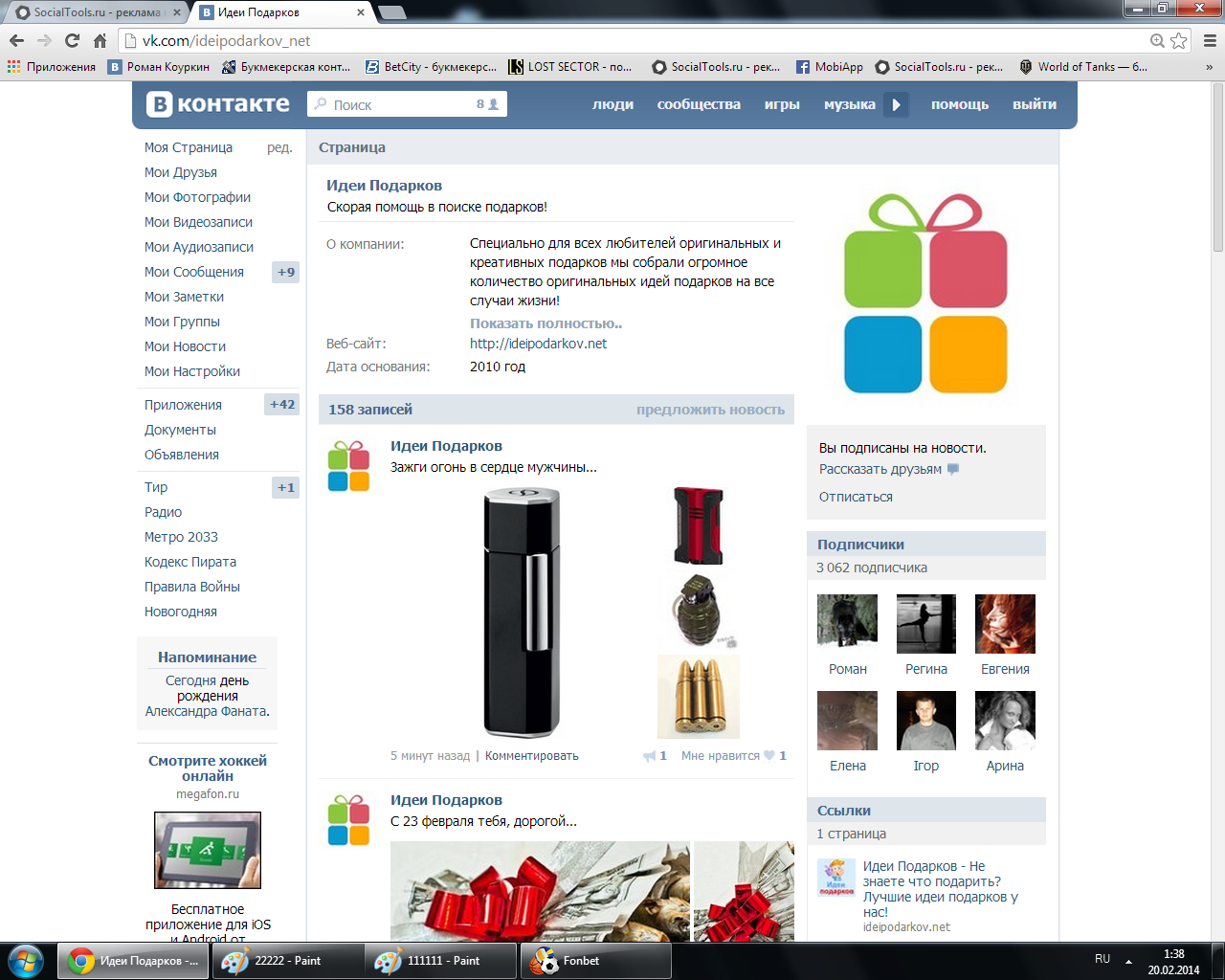Click the Windows Start orb
Screen dimensions: 1225x980
click(26, 961)
